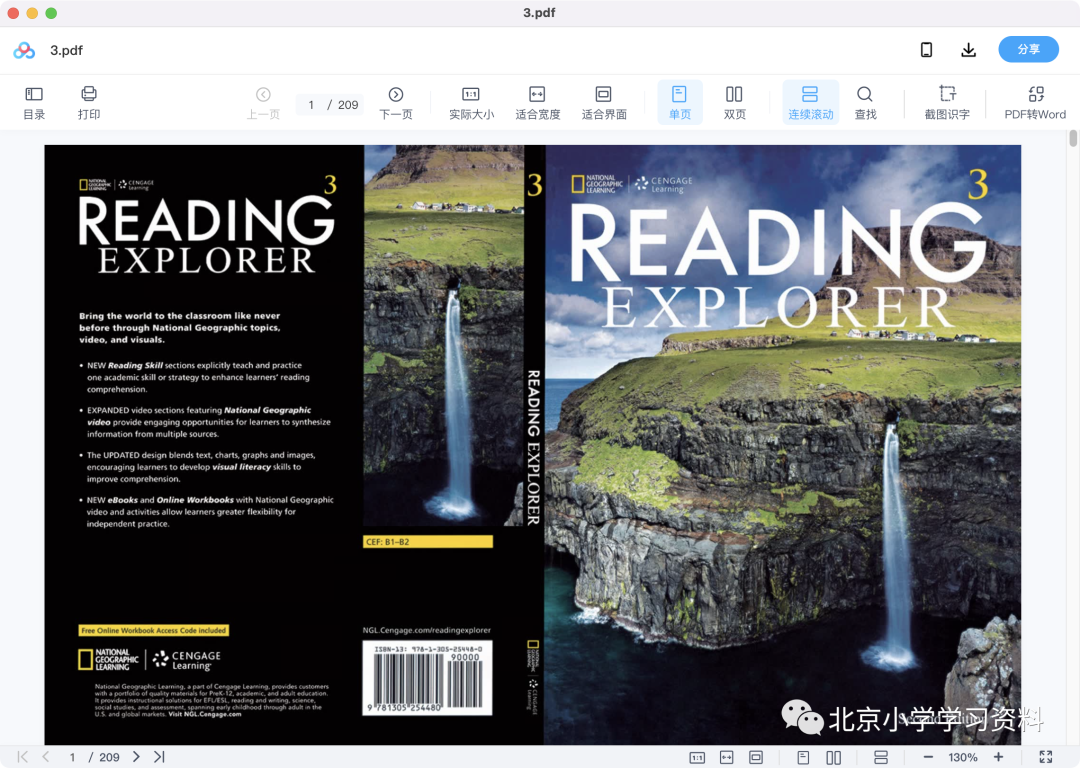Click the bottom bar double page icon
Screen dimensions: 1080x768
pos(833,758)
